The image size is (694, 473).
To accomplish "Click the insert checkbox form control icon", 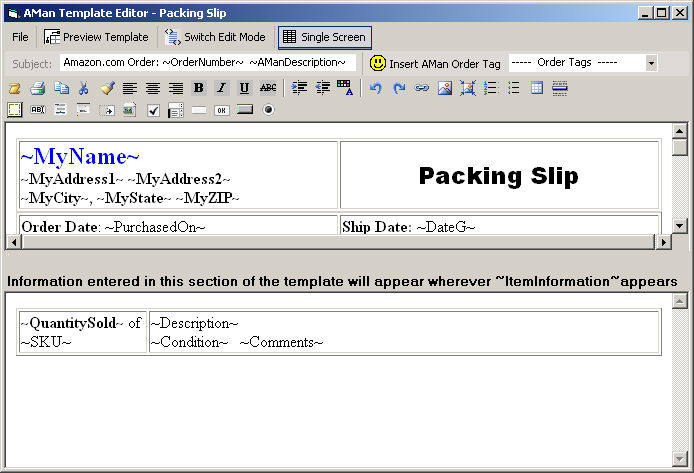I will (153, 110).
